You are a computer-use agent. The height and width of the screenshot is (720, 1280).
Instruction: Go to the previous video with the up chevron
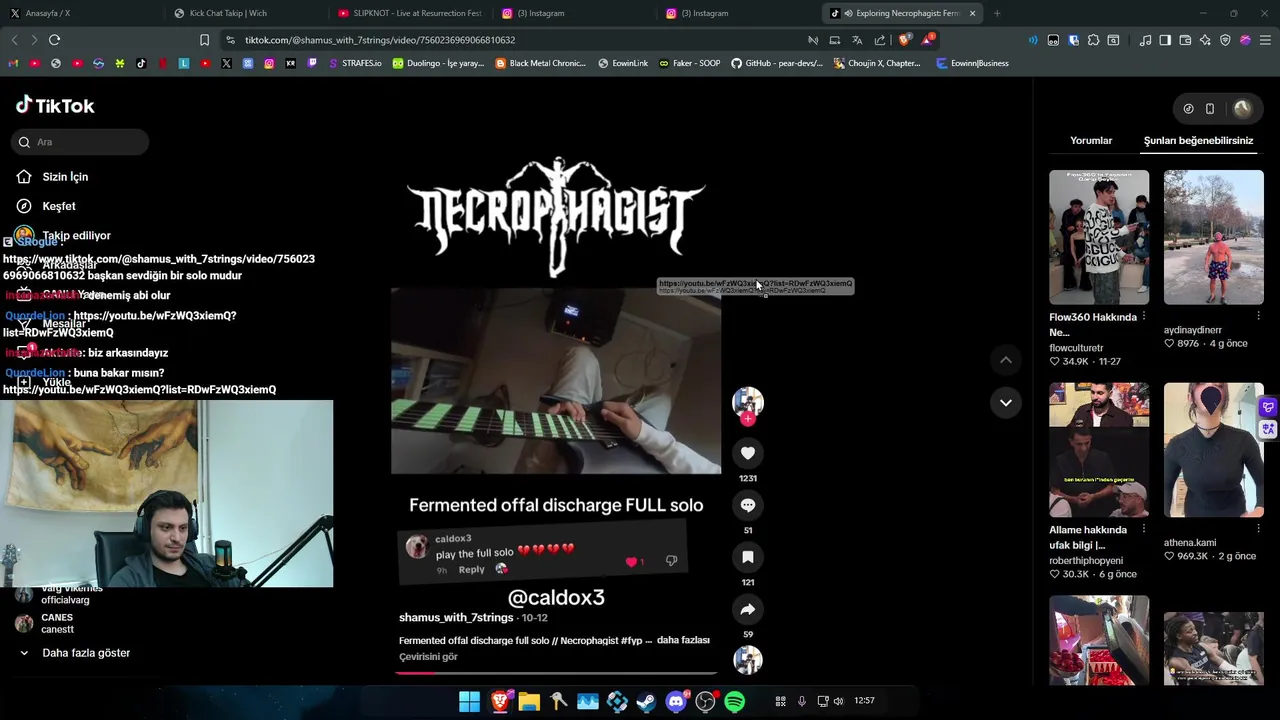point(1006,360)
